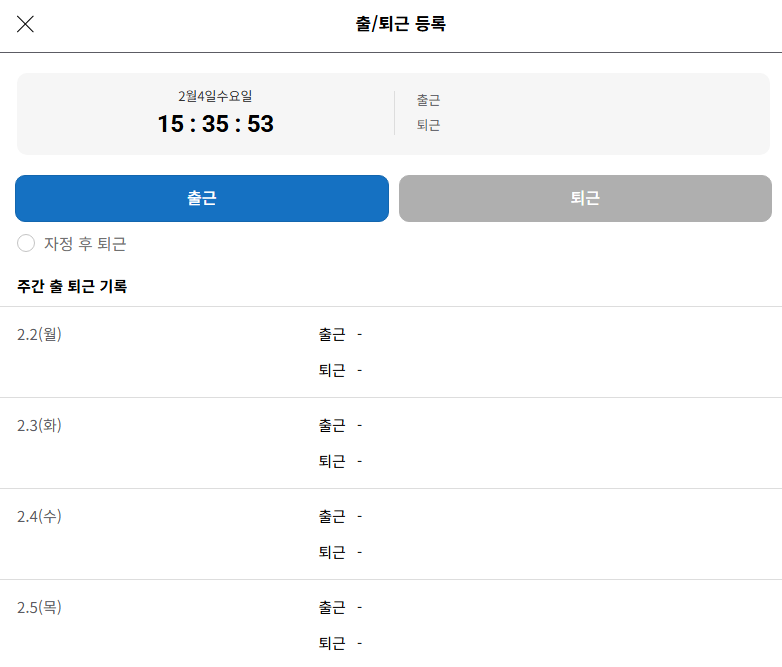Viewport: 782px width, 667px height.
Task: Enable the 자정 후 퇴근 option
Action: click(x=27, y=244)
